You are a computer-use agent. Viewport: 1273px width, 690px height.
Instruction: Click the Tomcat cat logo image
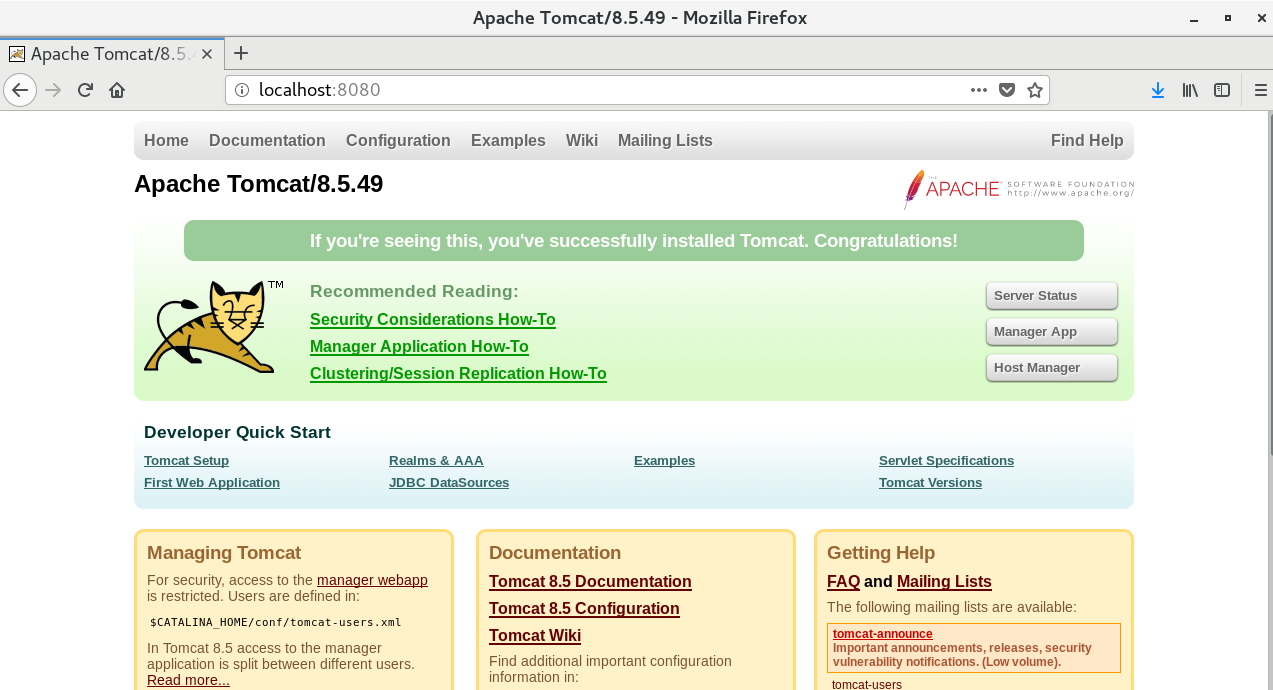point(213,326)
